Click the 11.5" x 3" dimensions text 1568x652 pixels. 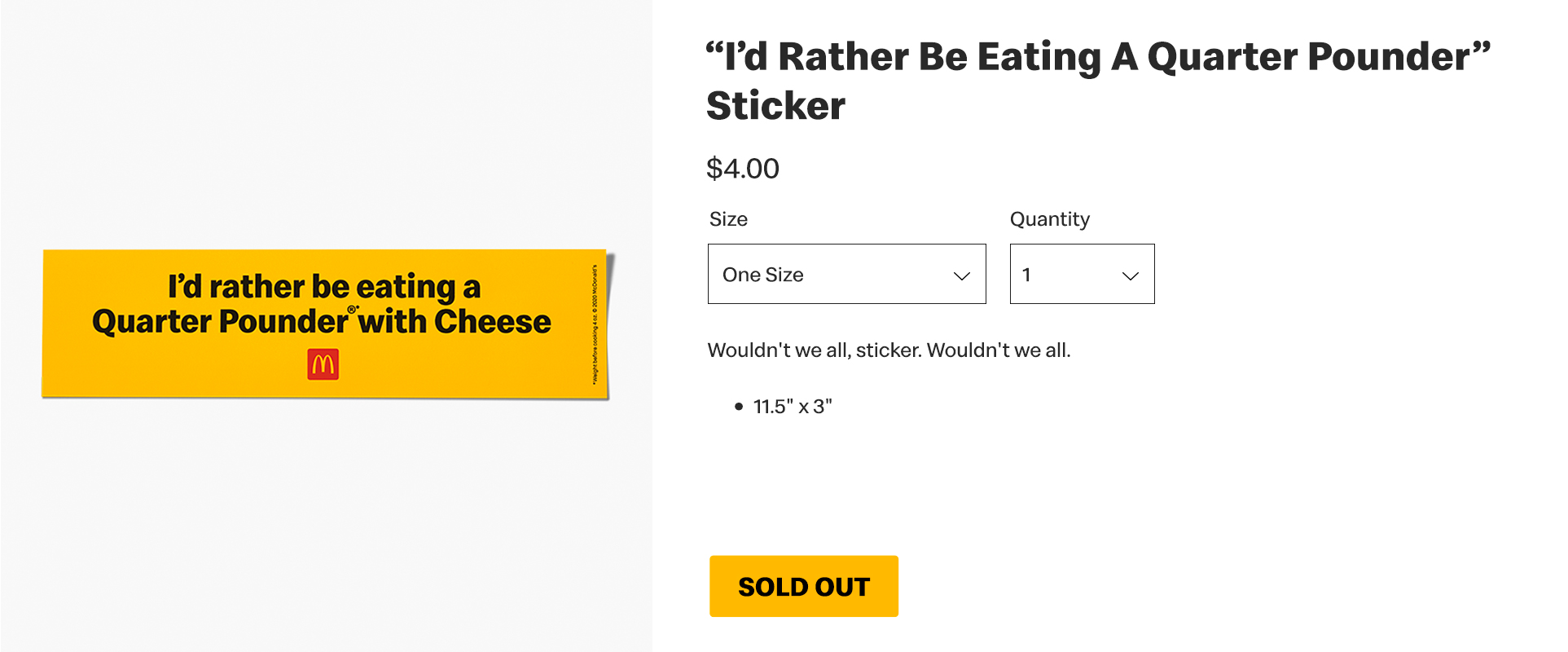click(x=792, y=406)
